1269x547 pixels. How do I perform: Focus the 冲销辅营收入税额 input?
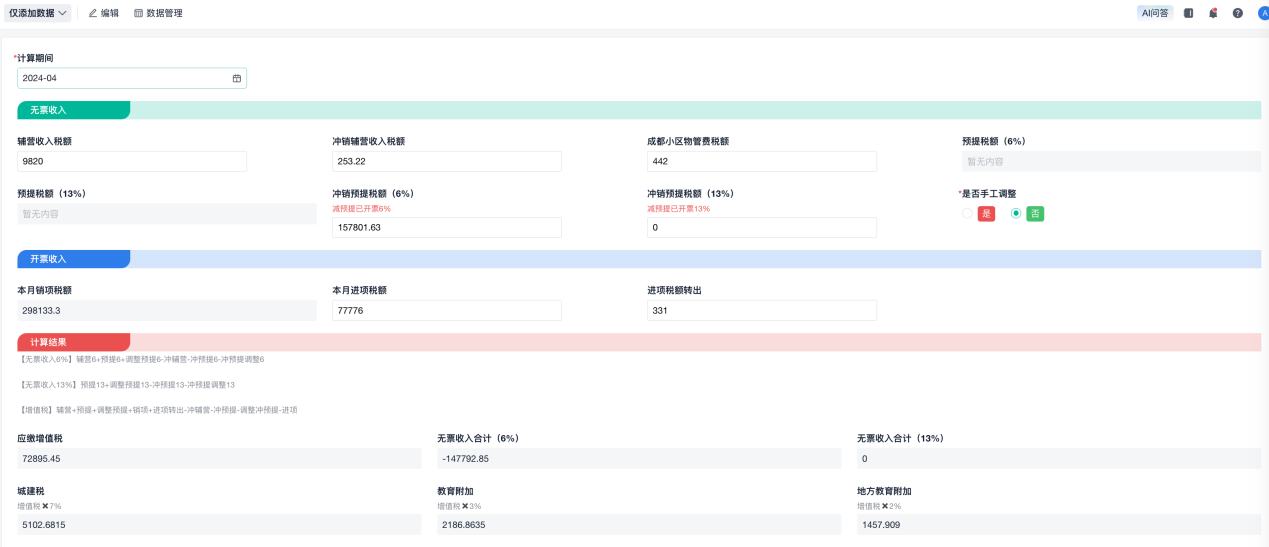coord(446,162)
